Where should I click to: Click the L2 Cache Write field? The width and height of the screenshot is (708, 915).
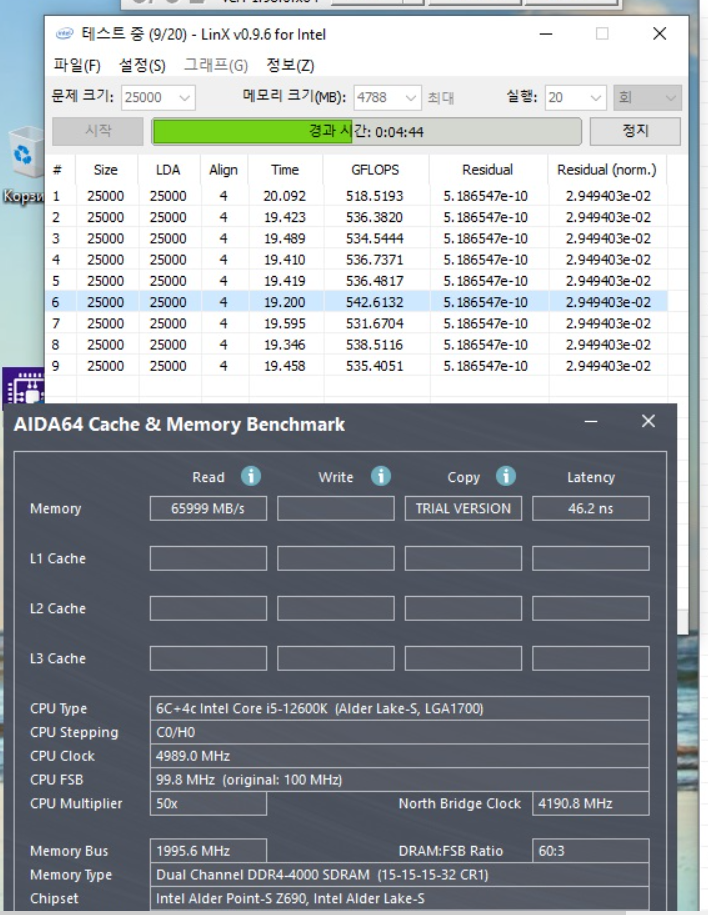coord(336,608)
